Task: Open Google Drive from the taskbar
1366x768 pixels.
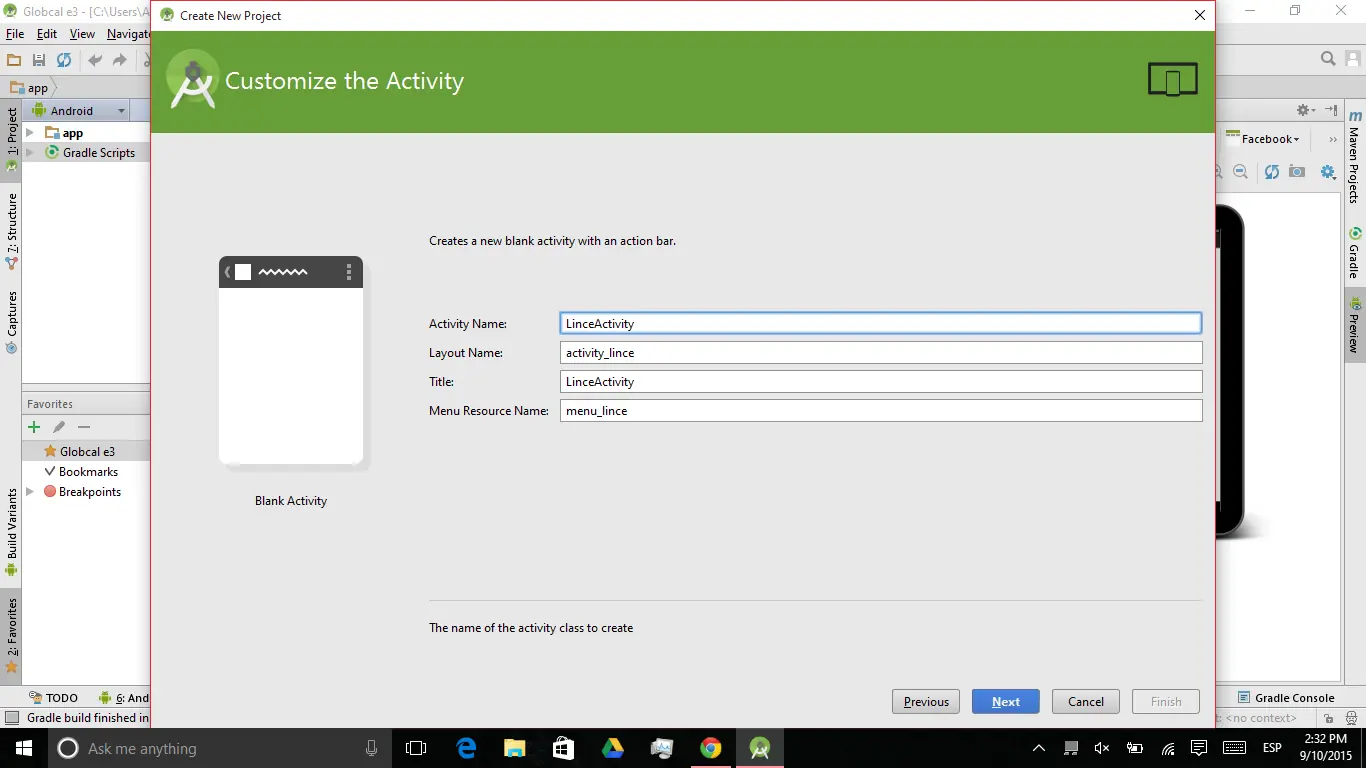Action: pyautogui.click(x=613, y=748)
